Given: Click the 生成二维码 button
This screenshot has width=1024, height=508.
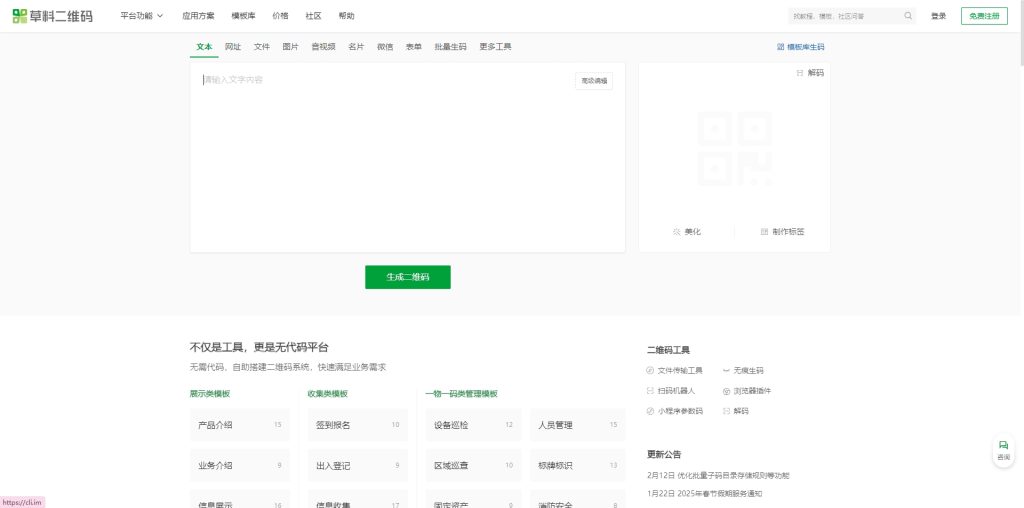Looking at the screenshot, I should tap(408, 277).
